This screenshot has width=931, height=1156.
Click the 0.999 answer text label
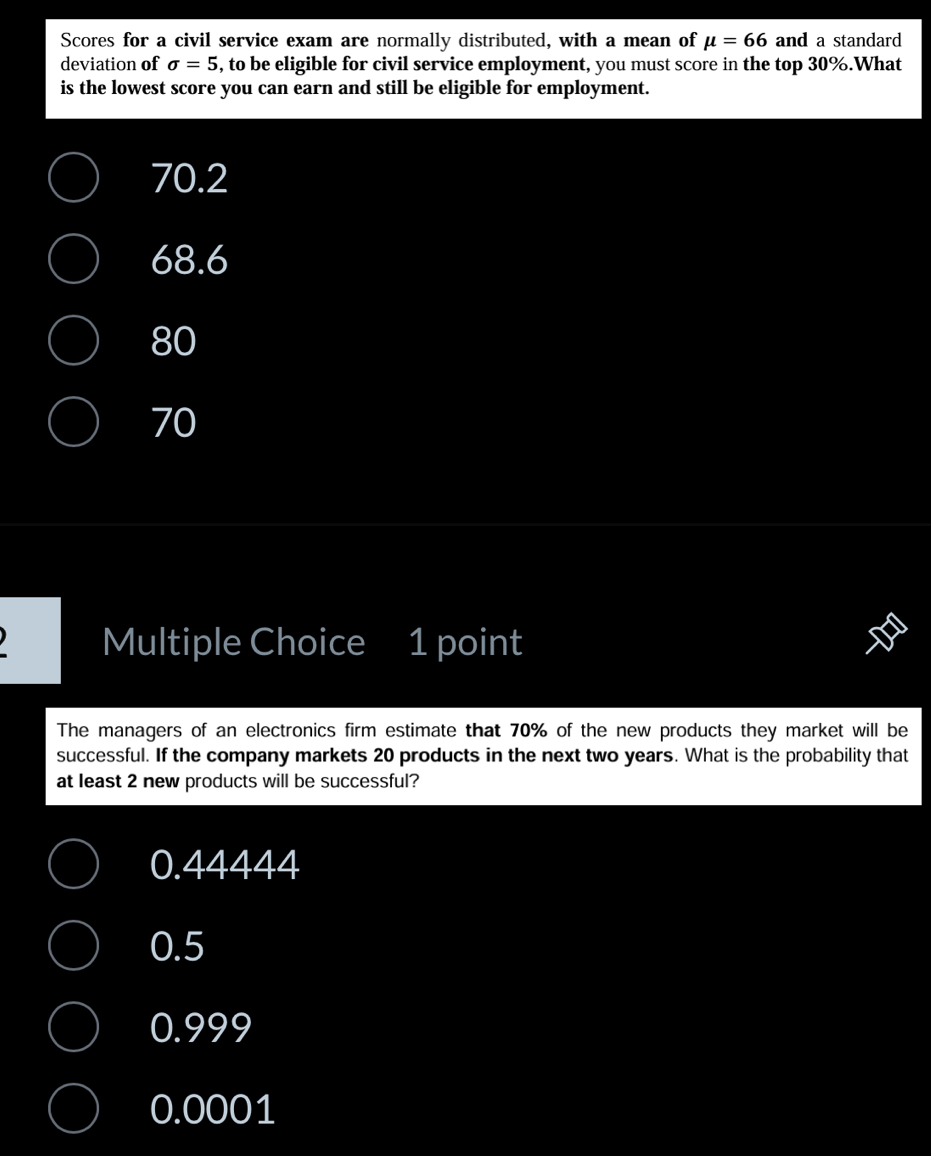tap(201, 1028)
